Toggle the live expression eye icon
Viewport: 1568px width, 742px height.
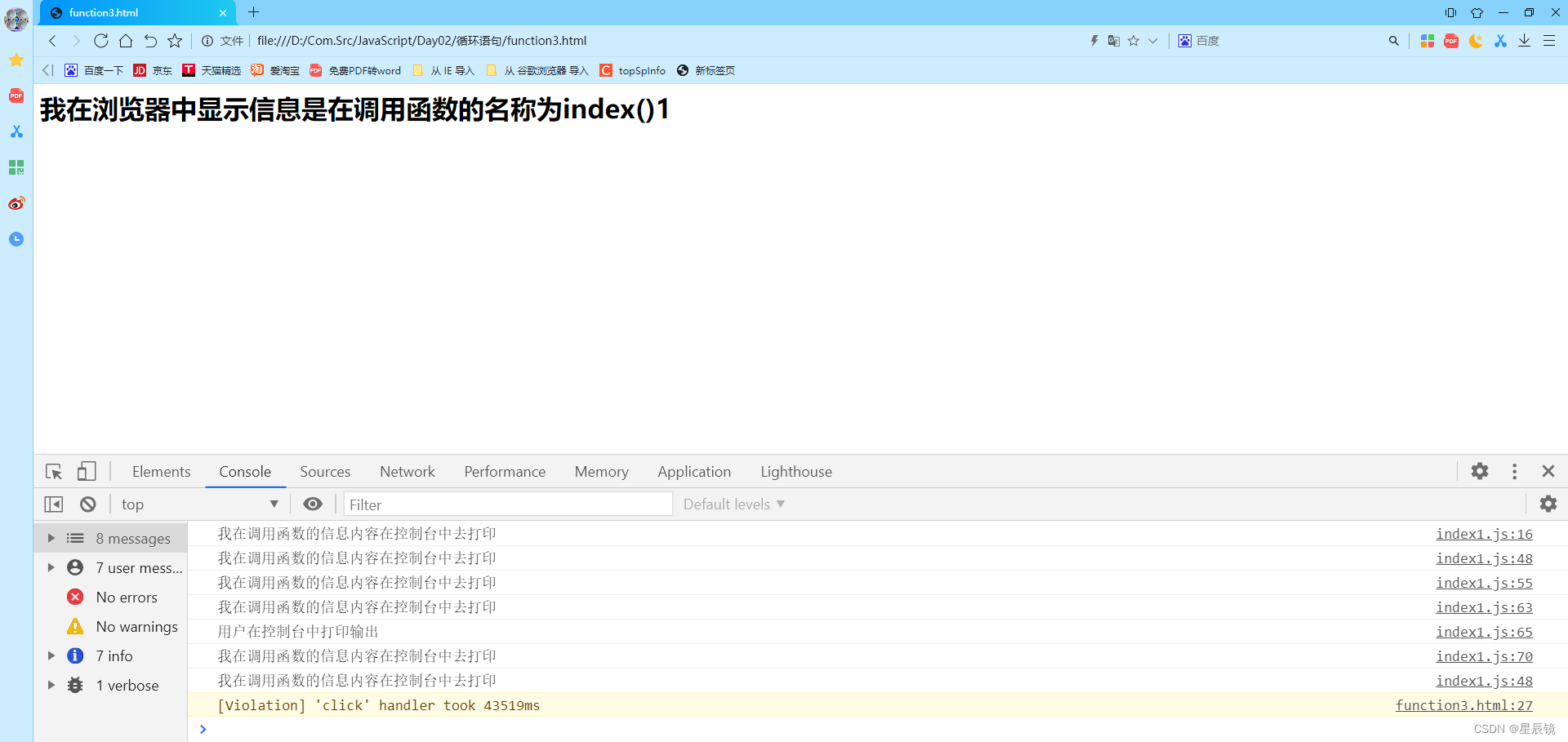click(313, 504)
